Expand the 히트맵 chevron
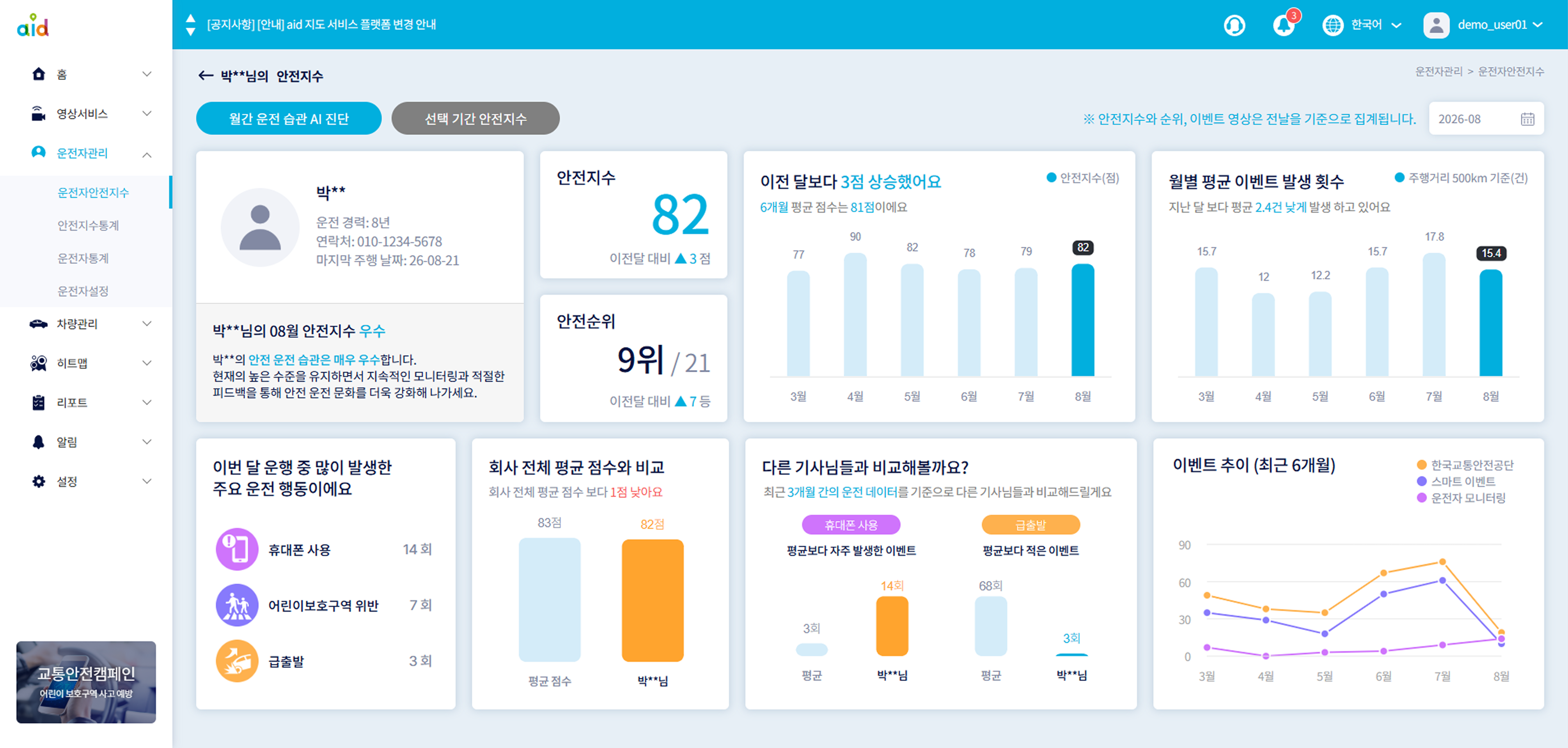Viewport: 1568px width, 748px height. [x=147, y=363]
